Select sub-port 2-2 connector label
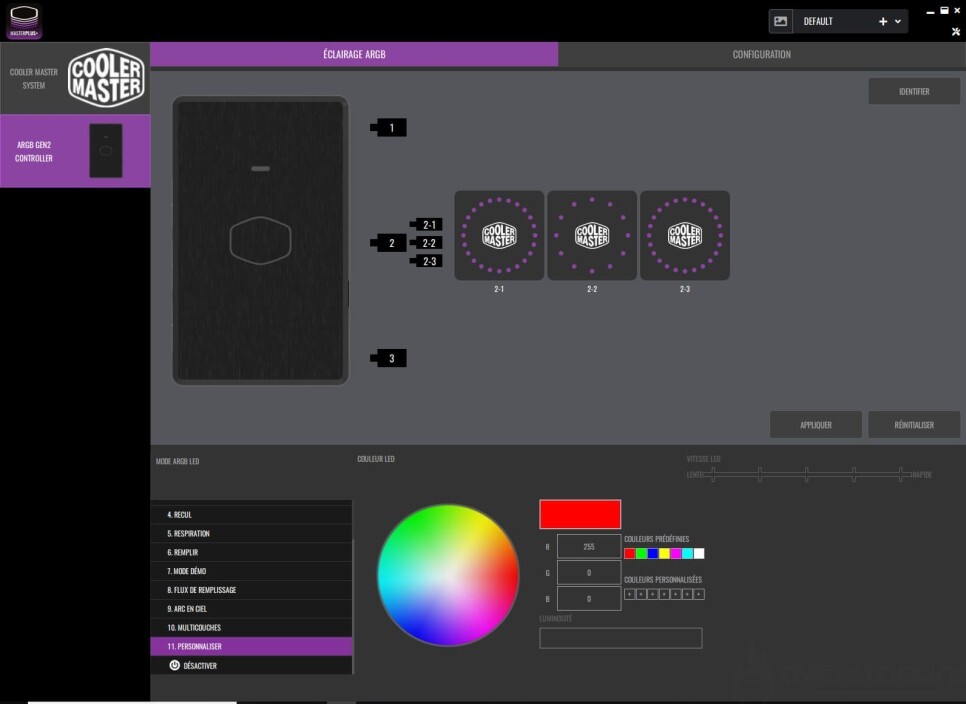 [426, 243]
